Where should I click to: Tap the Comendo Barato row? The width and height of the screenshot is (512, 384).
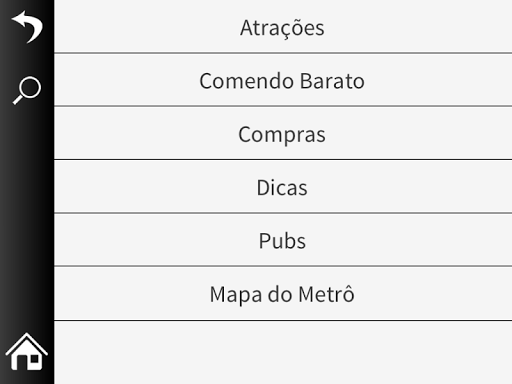coord(283,80)
